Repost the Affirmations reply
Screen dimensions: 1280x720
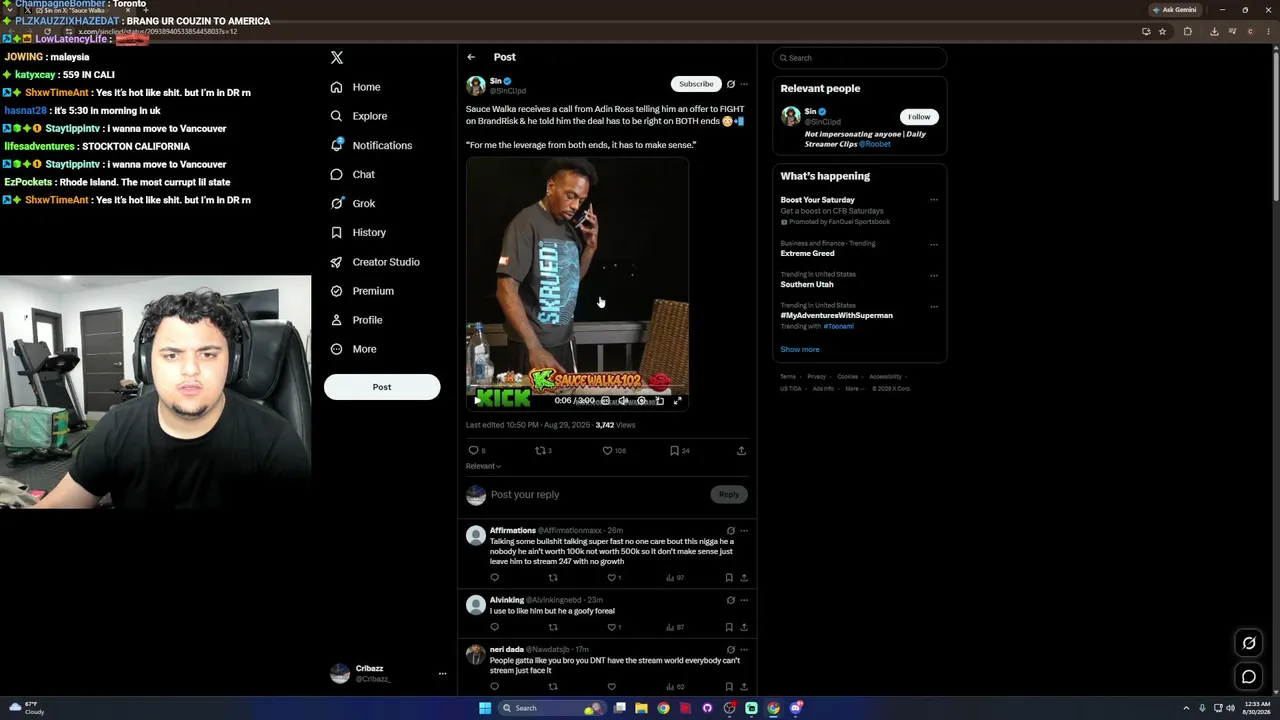pos(553,578)
